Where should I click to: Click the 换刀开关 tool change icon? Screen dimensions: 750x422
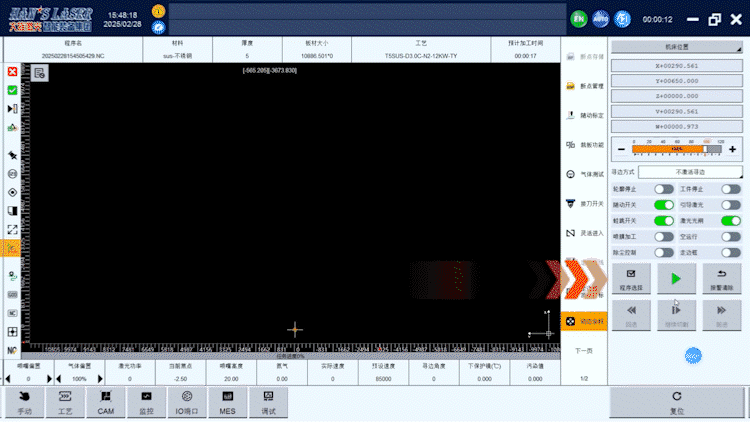point(570,203)
